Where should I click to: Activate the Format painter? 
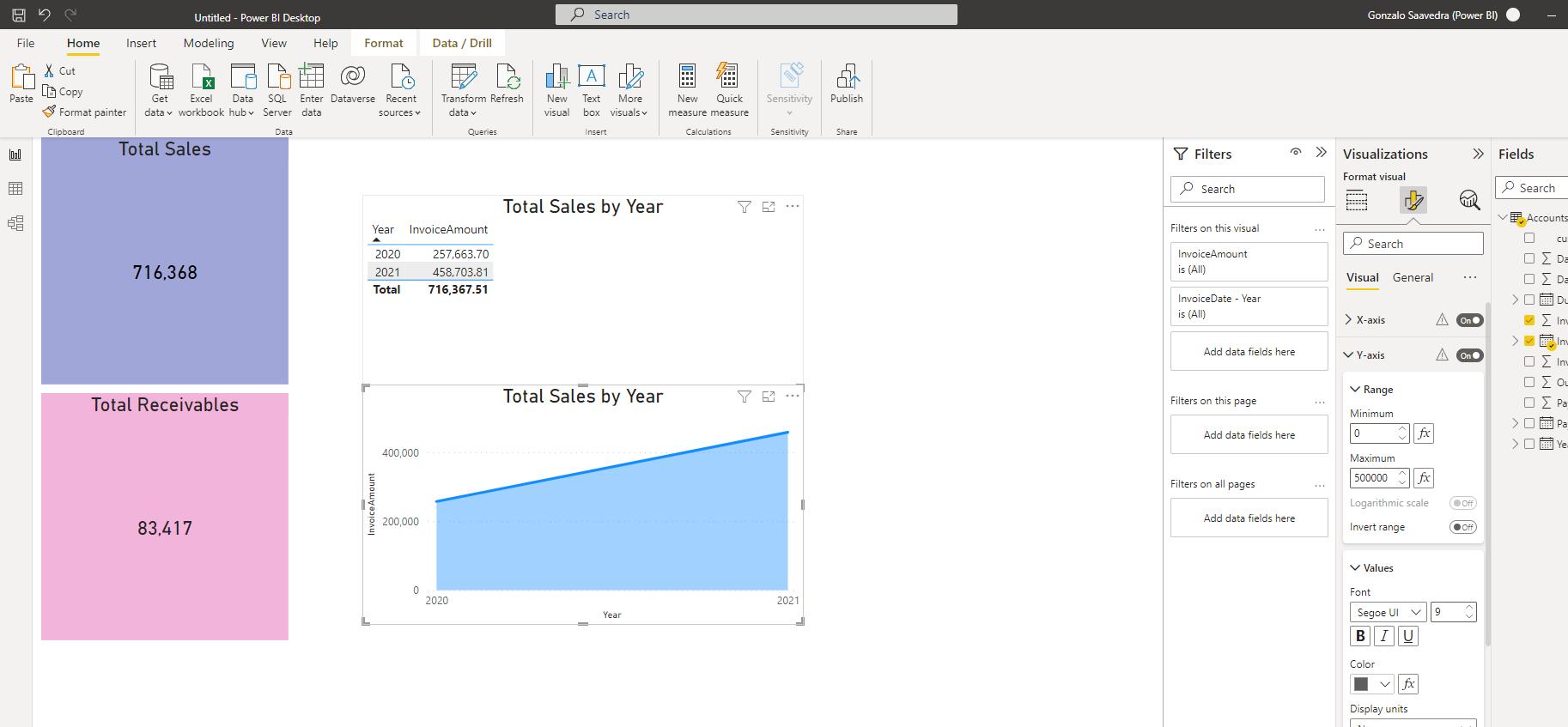click(x=85, y=112)
